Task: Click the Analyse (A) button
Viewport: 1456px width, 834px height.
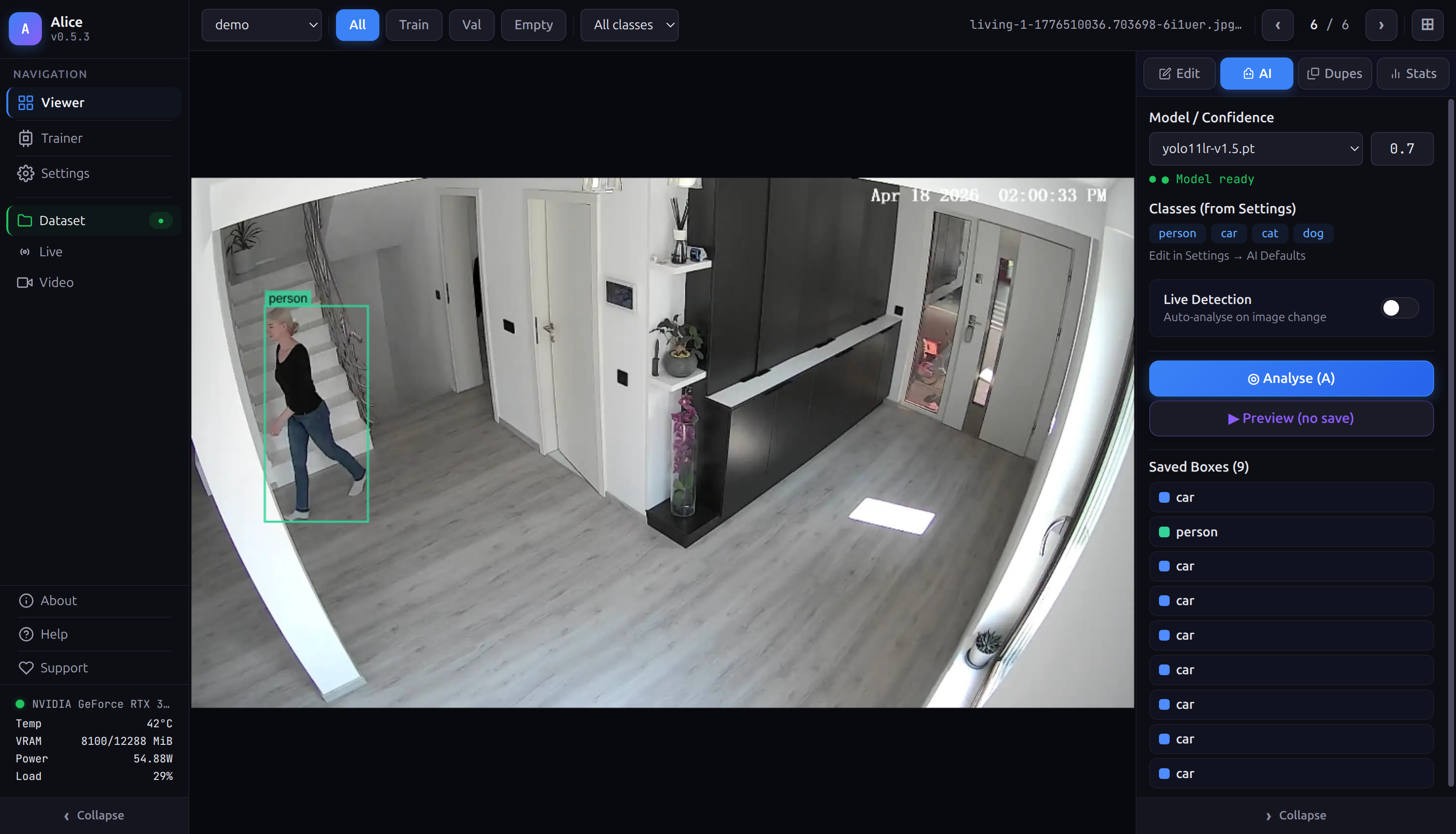Action: pos(1290,378)
